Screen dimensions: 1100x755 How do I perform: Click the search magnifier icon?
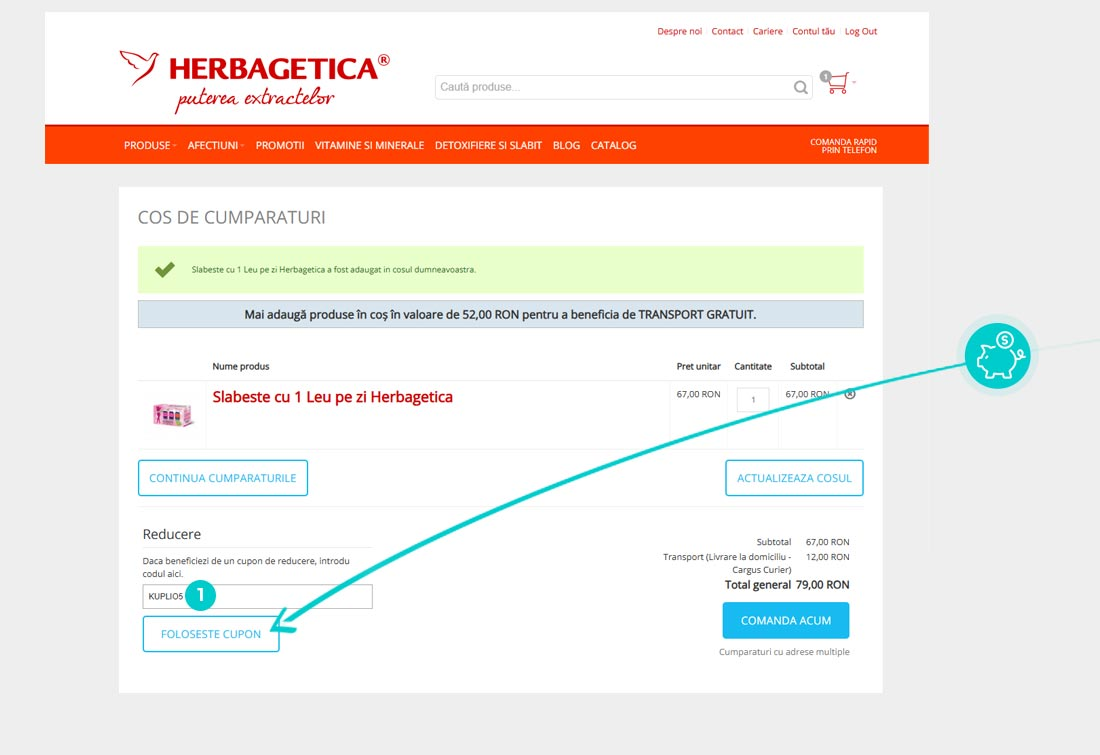(x=800, y=87)
